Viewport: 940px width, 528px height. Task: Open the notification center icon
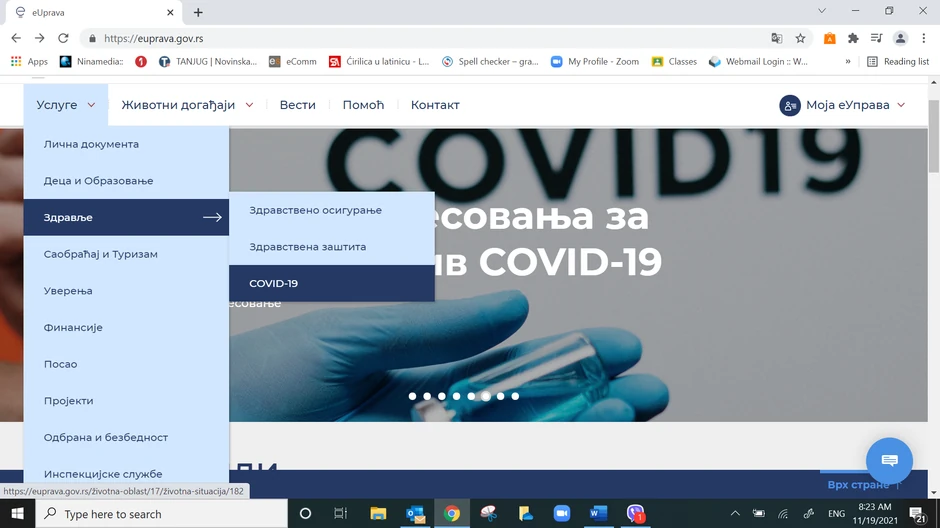(x=917, y=514)
